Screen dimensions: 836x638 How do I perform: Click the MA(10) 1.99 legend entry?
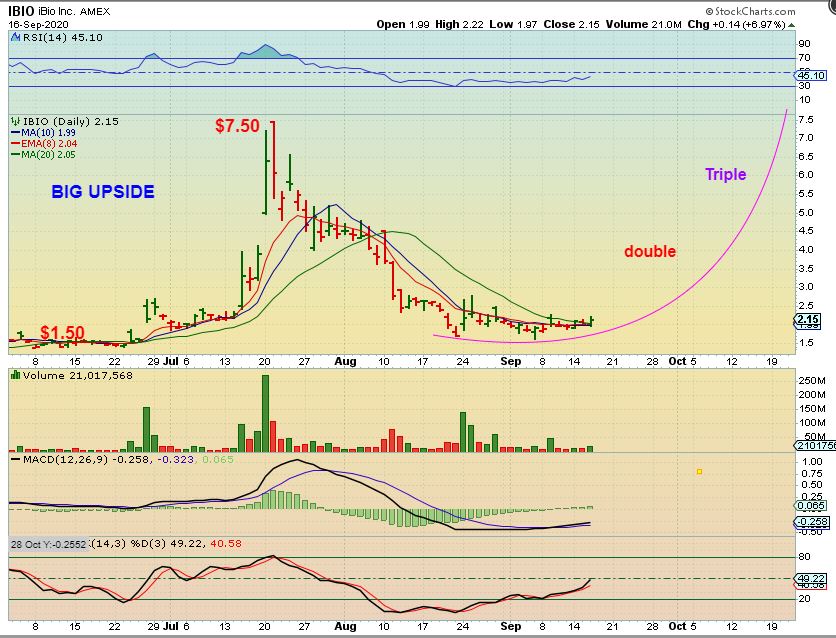click(43, 133)
